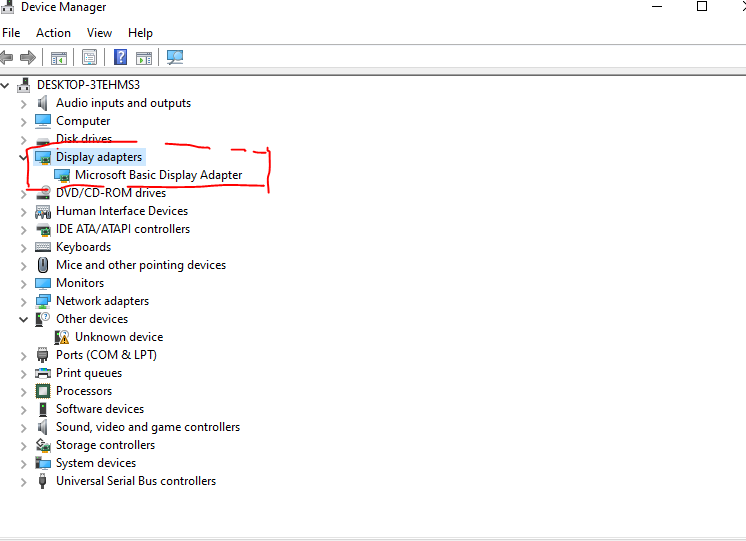Click the Display adapters category icon
The height and width of the screenshot is (541, 746).
[43, 157]
